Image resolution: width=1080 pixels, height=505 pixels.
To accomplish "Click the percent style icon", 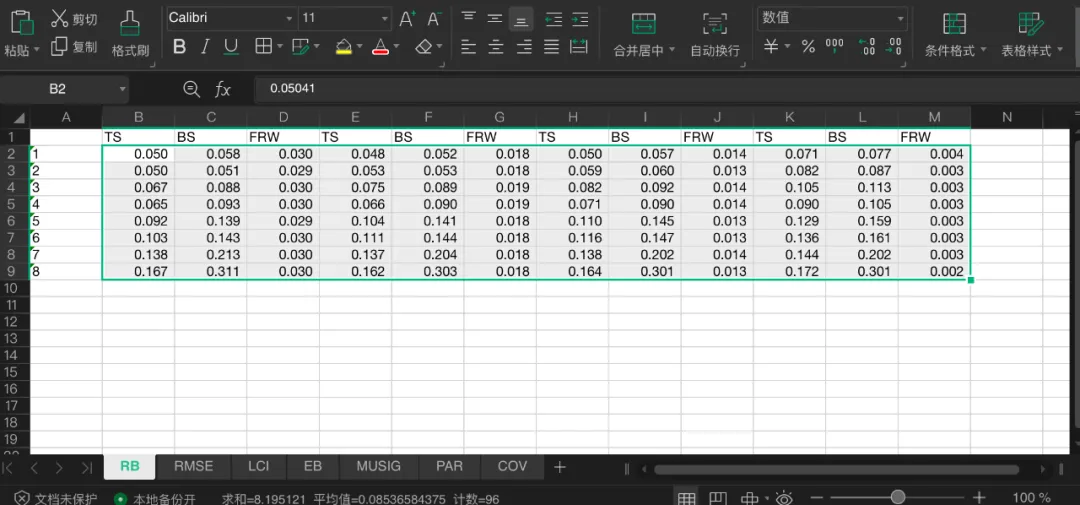I will coord(808,47).
